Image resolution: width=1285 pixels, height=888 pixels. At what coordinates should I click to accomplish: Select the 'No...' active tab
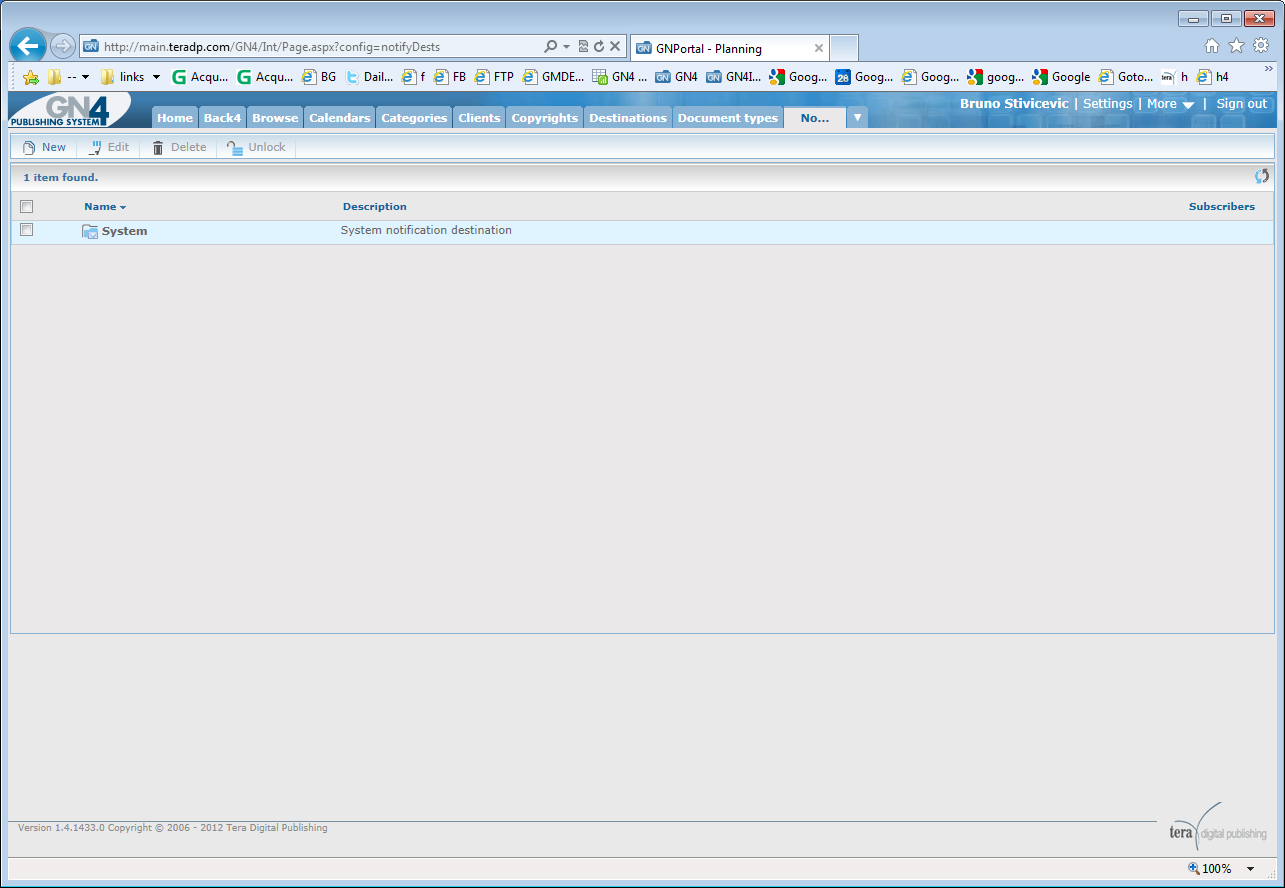point(815,117)
